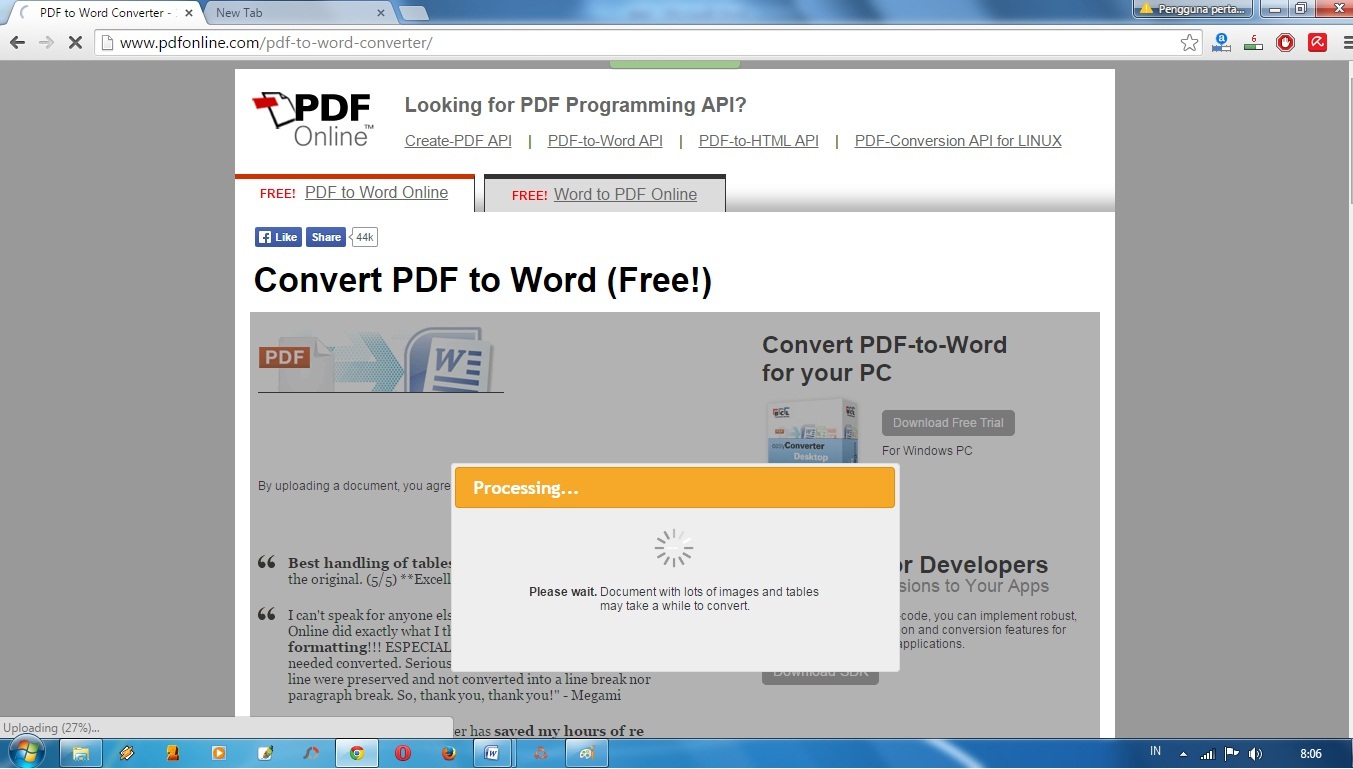Click Pengguna perta... user profile button

point(1194,9)
